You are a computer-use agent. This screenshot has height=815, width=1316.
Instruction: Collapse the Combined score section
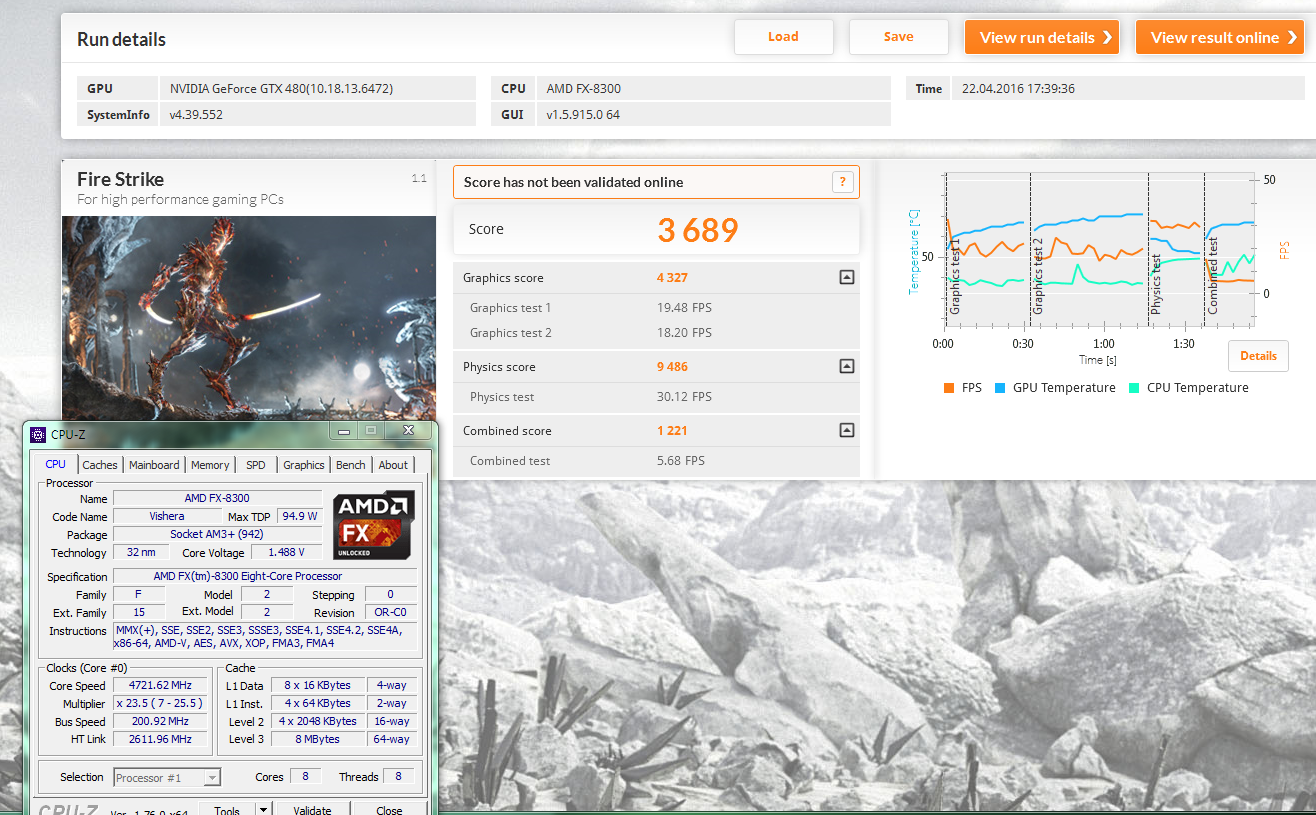coord(847,431)
